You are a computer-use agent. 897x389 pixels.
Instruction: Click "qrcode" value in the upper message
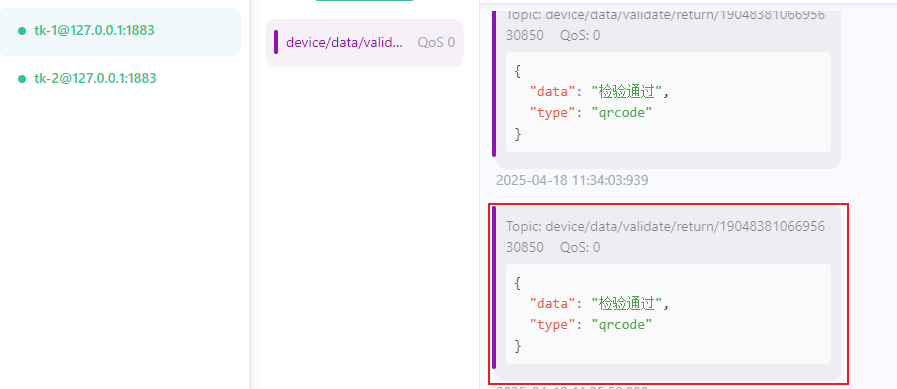pyautogui.click(x=622, y=113)
